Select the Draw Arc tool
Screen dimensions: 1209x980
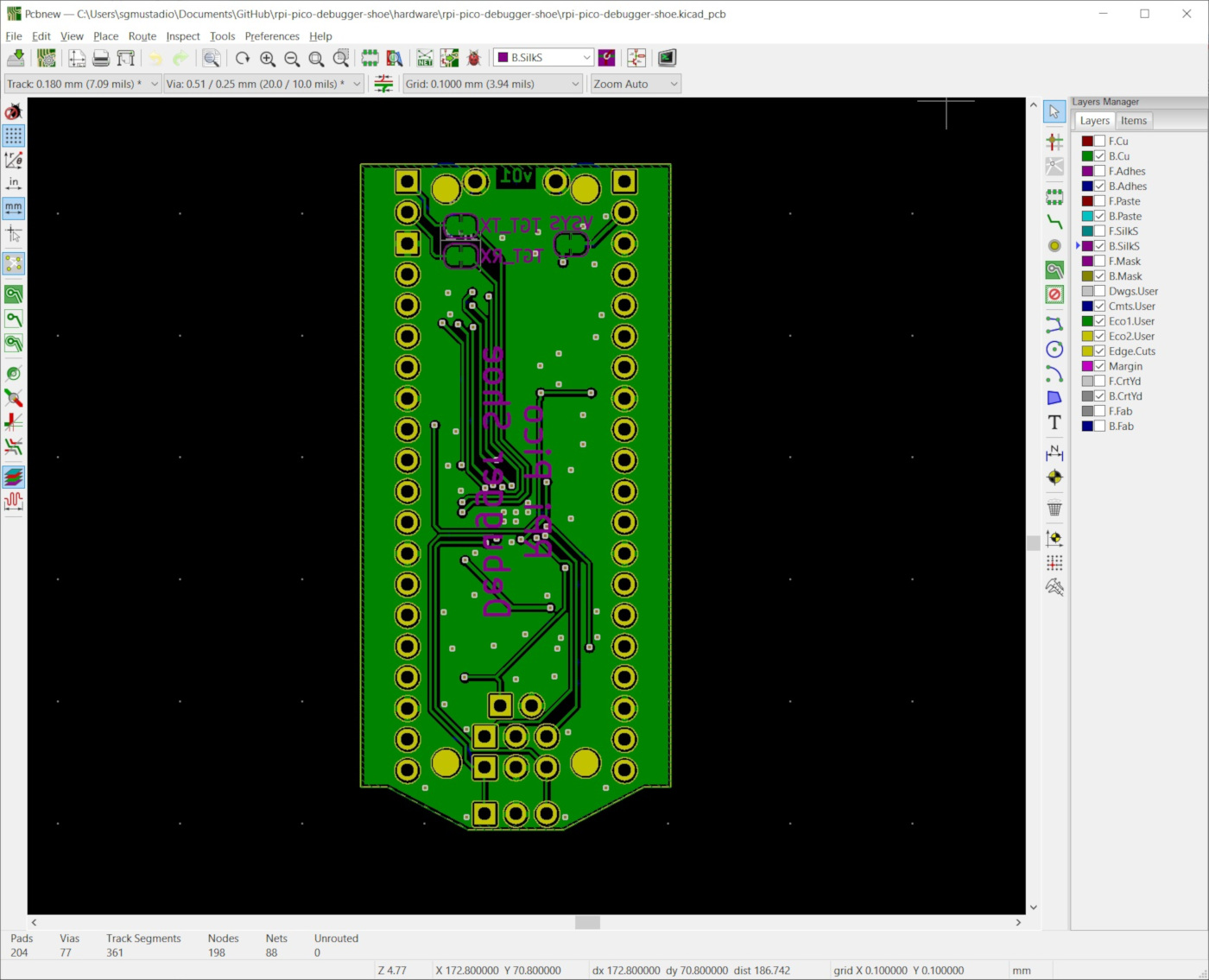(1054, 374)
